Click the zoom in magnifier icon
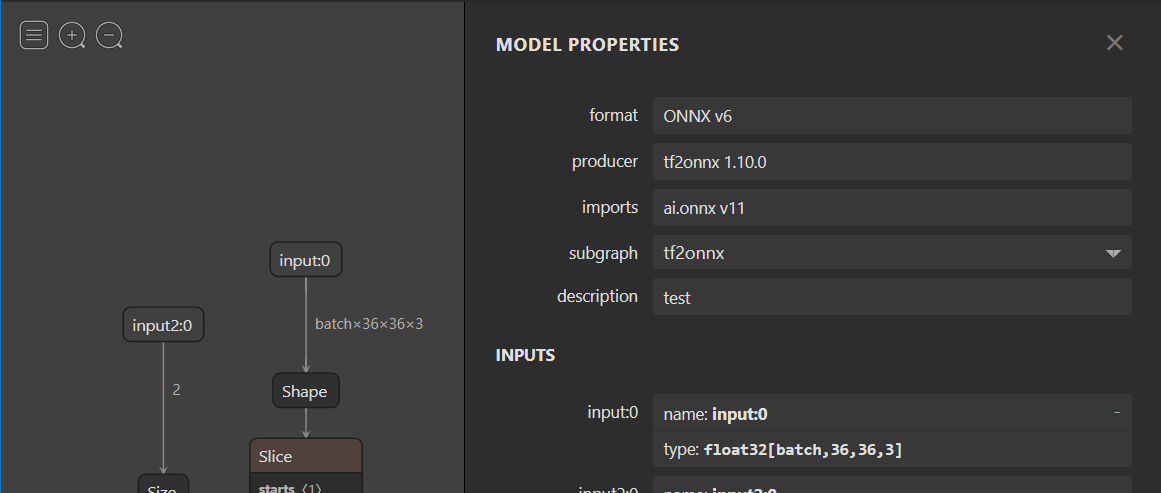 [x=72, y=36]
